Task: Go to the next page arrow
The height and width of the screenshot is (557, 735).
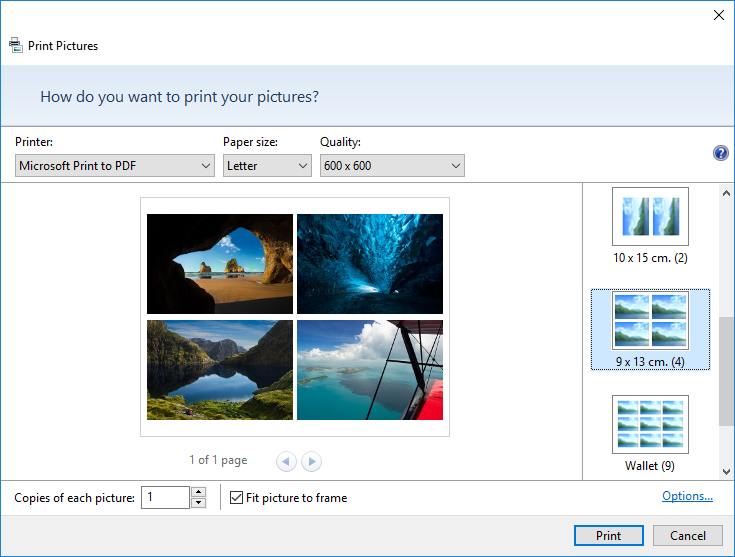Action: point(311,461)
